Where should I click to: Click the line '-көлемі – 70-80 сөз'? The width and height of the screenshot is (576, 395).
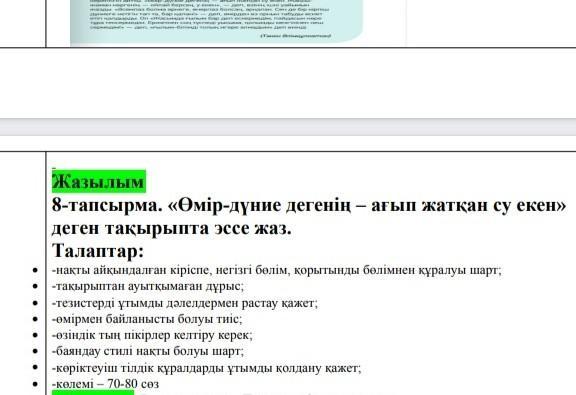tap(105, 384)
